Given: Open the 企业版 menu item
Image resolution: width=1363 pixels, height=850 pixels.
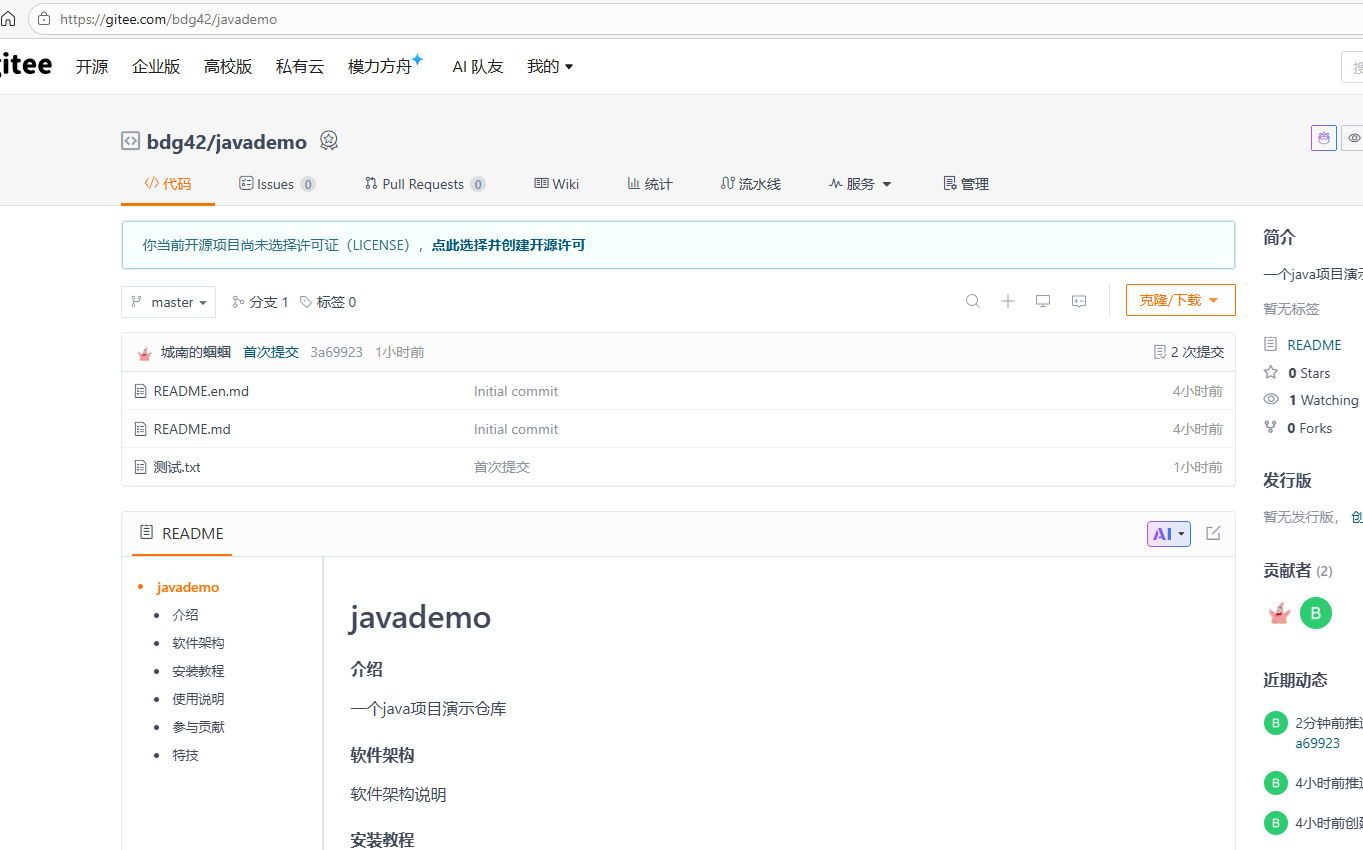Looking at the screenshot, I should pyautogui.click(x=156, y=67).
